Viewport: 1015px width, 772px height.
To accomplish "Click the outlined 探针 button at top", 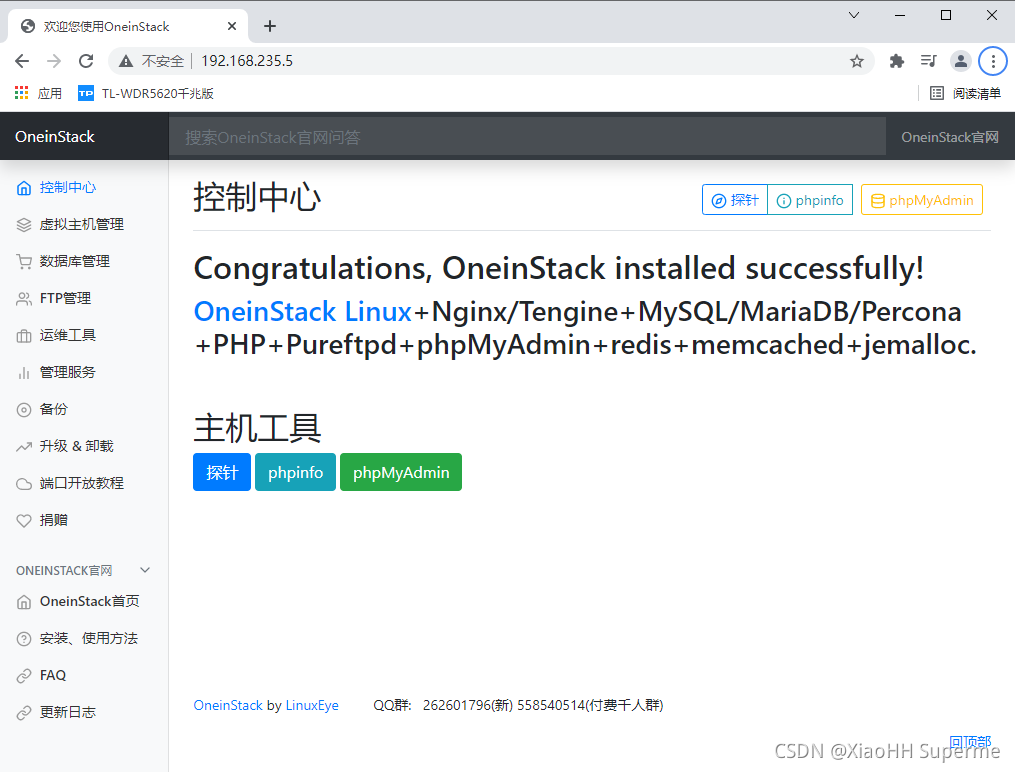I will [x=735, y=200].
